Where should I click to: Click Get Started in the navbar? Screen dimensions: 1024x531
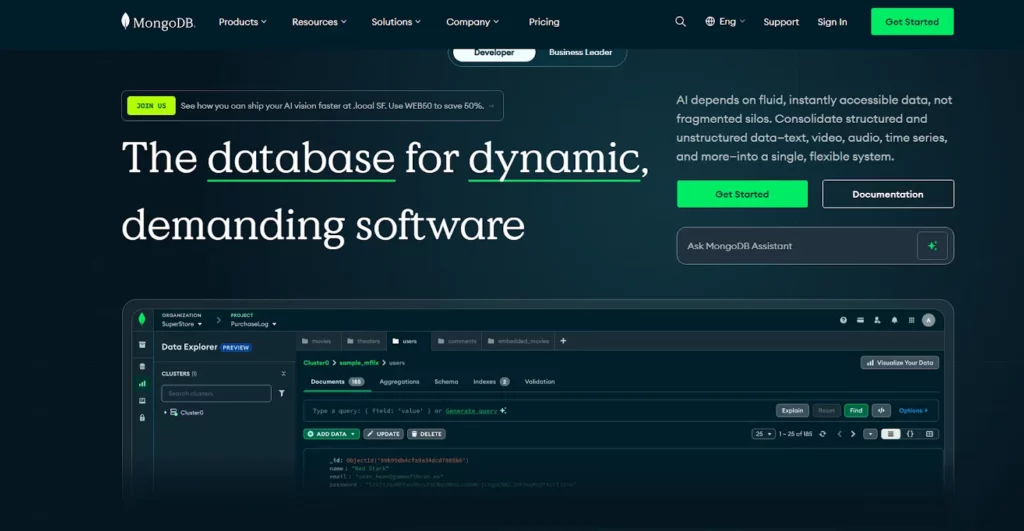[912, 22]
